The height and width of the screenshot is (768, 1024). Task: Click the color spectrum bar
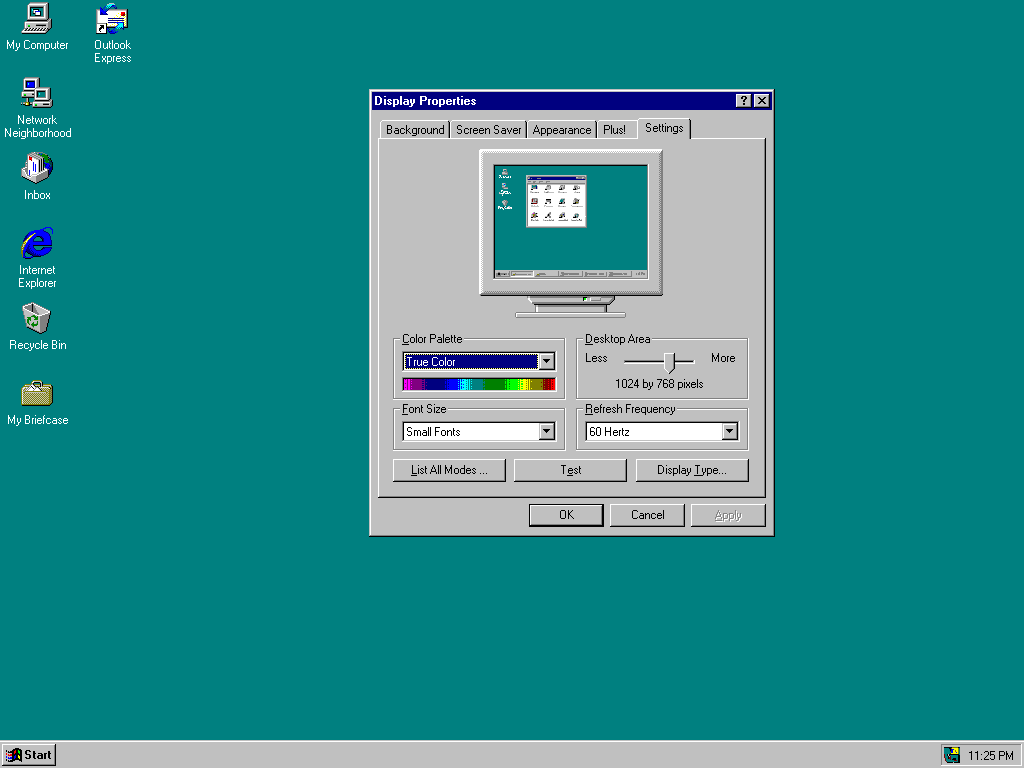click(479, 384)
